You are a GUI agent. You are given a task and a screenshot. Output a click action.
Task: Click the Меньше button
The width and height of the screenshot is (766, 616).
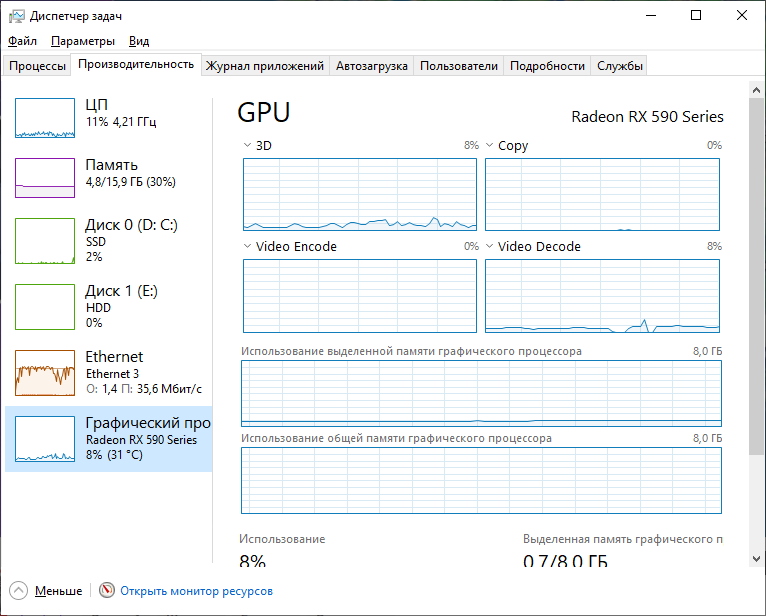[x=58, y=591]
